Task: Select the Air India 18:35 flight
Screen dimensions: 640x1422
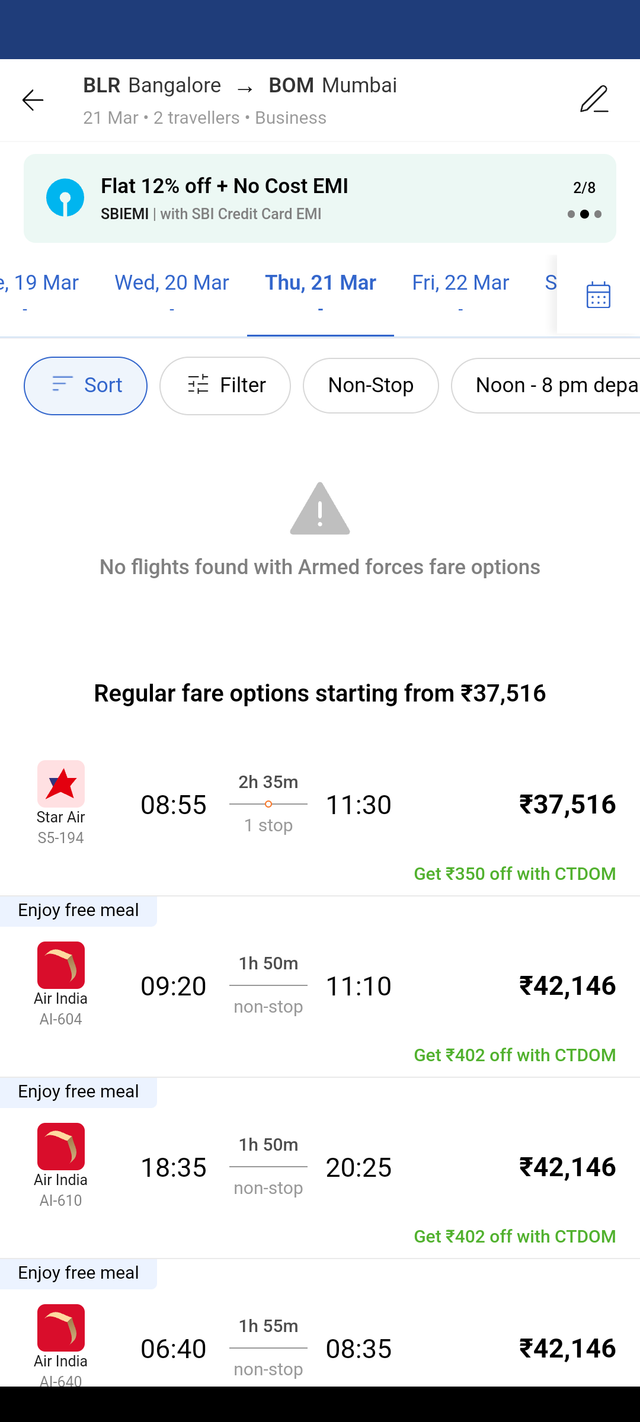Action: point(320,1168)
